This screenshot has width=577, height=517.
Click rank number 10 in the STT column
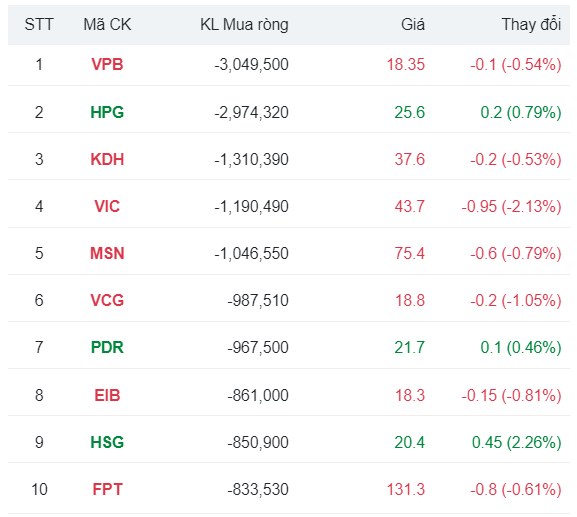[x=39, y=489]
